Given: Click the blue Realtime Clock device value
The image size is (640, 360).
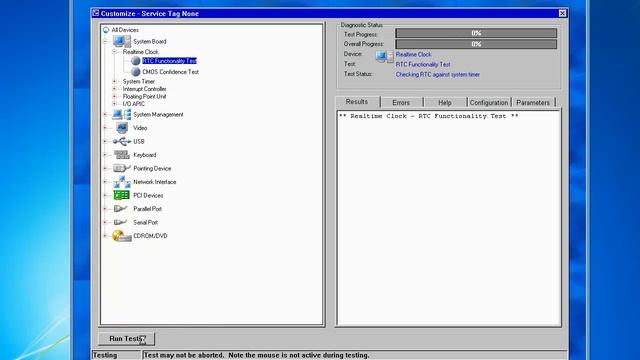Looking at the screenshot, I should pos(413,54).
